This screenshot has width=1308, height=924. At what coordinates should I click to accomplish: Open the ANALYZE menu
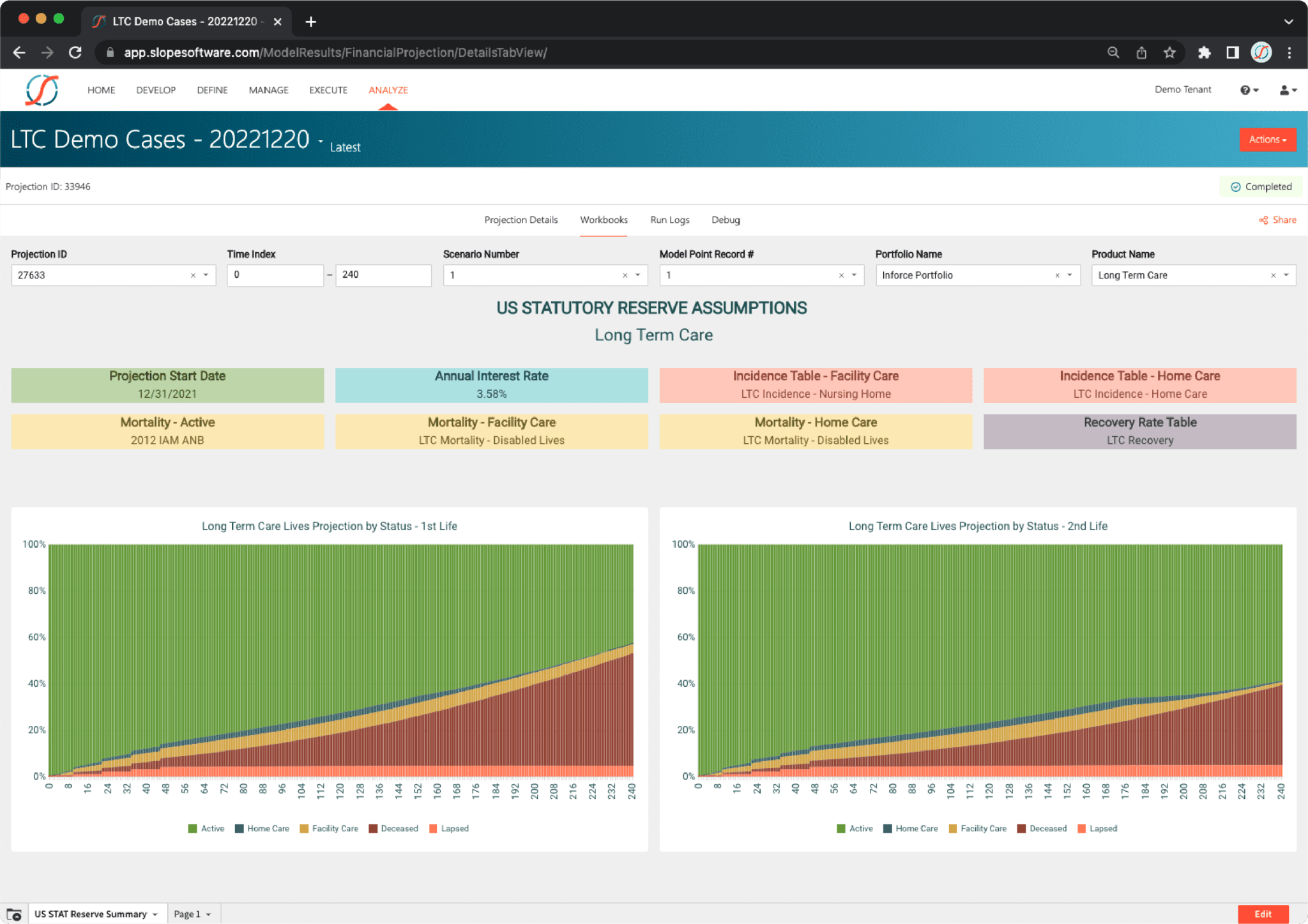388,90
